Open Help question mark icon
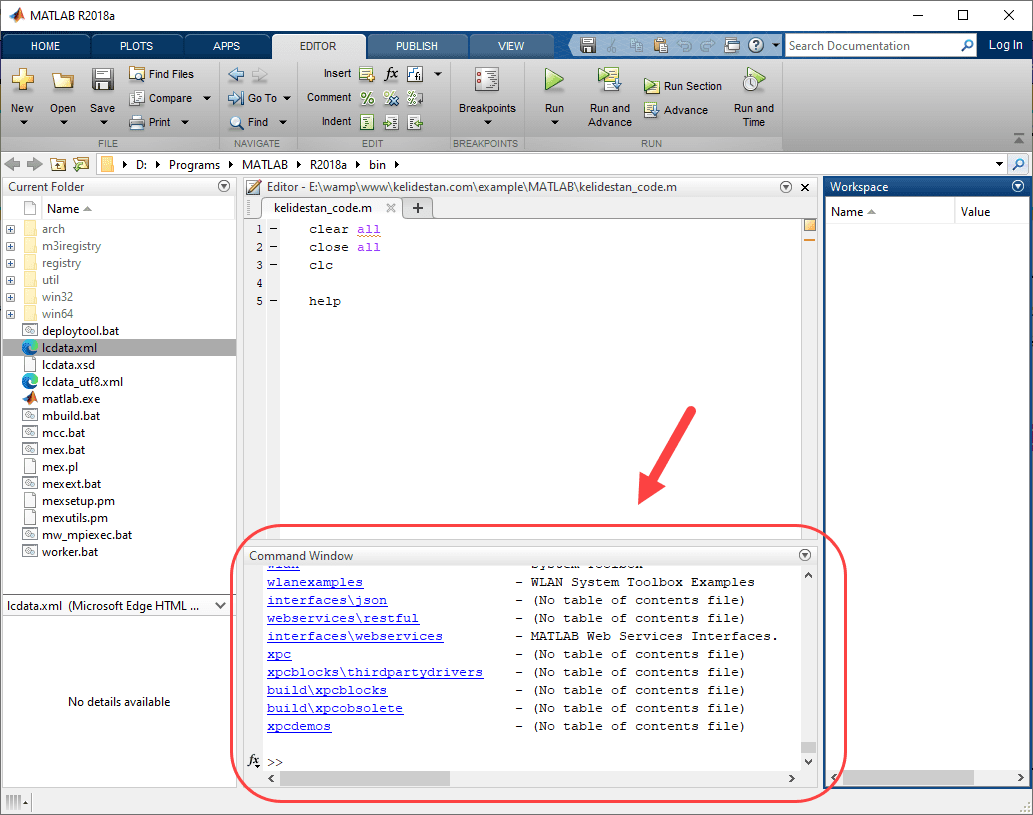 click(x=756, y=45)
